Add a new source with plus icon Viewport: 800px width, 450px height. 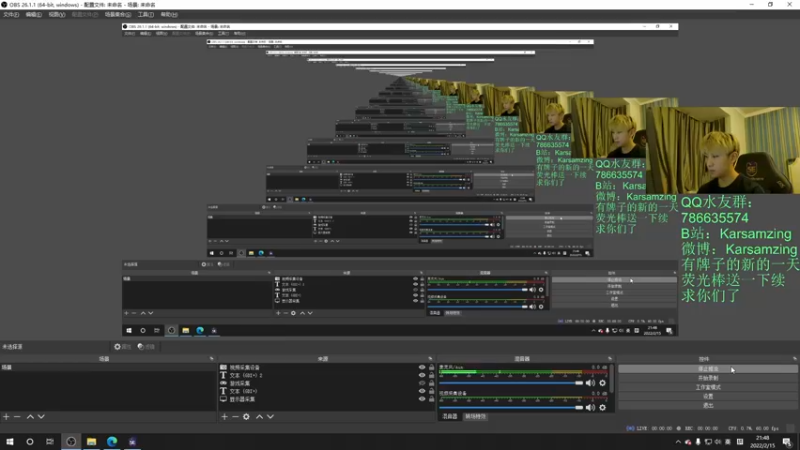coord(224,417)
